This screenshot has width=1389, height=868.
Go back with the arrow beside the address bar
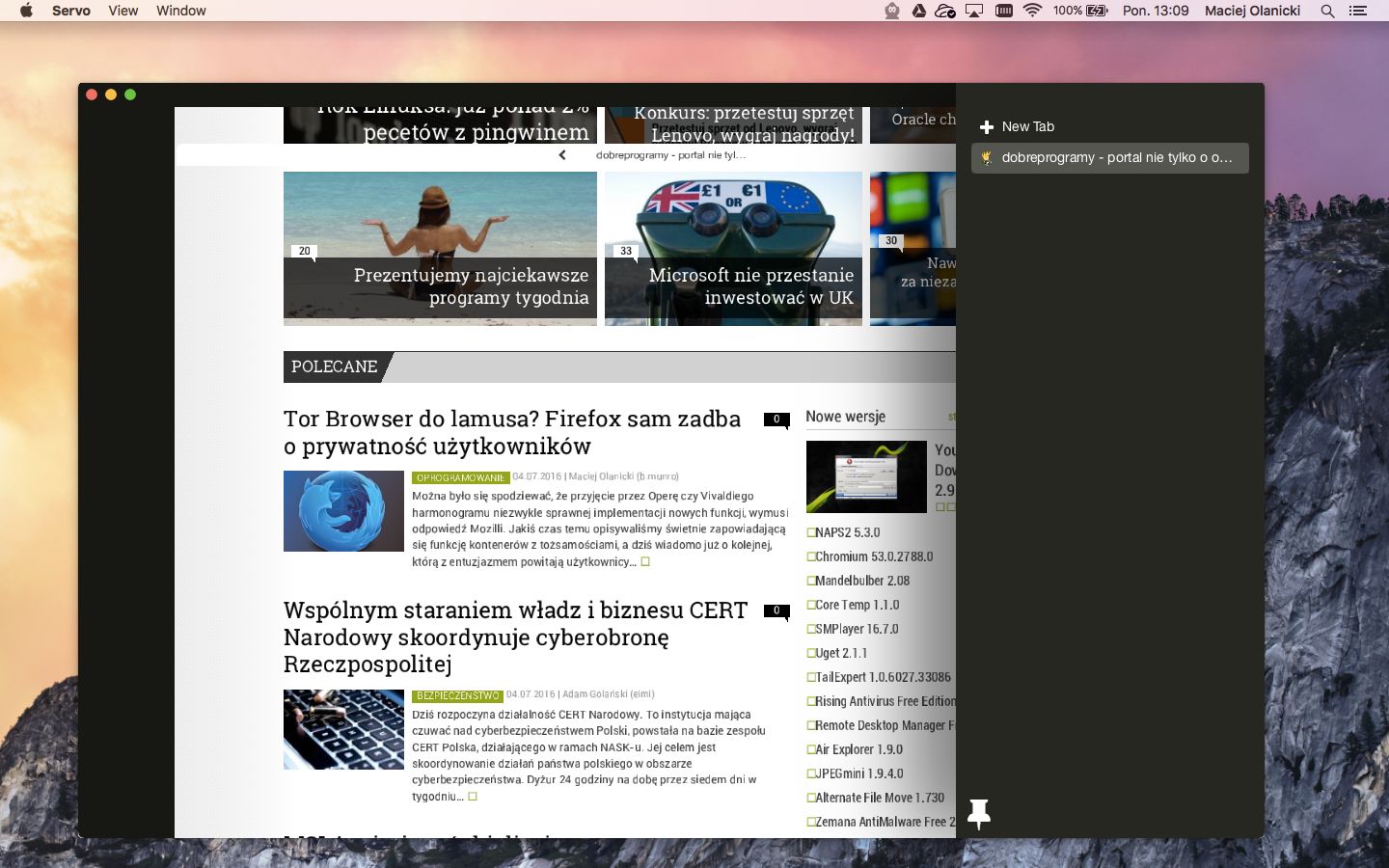pyautogui.click(x=562, y=155)
